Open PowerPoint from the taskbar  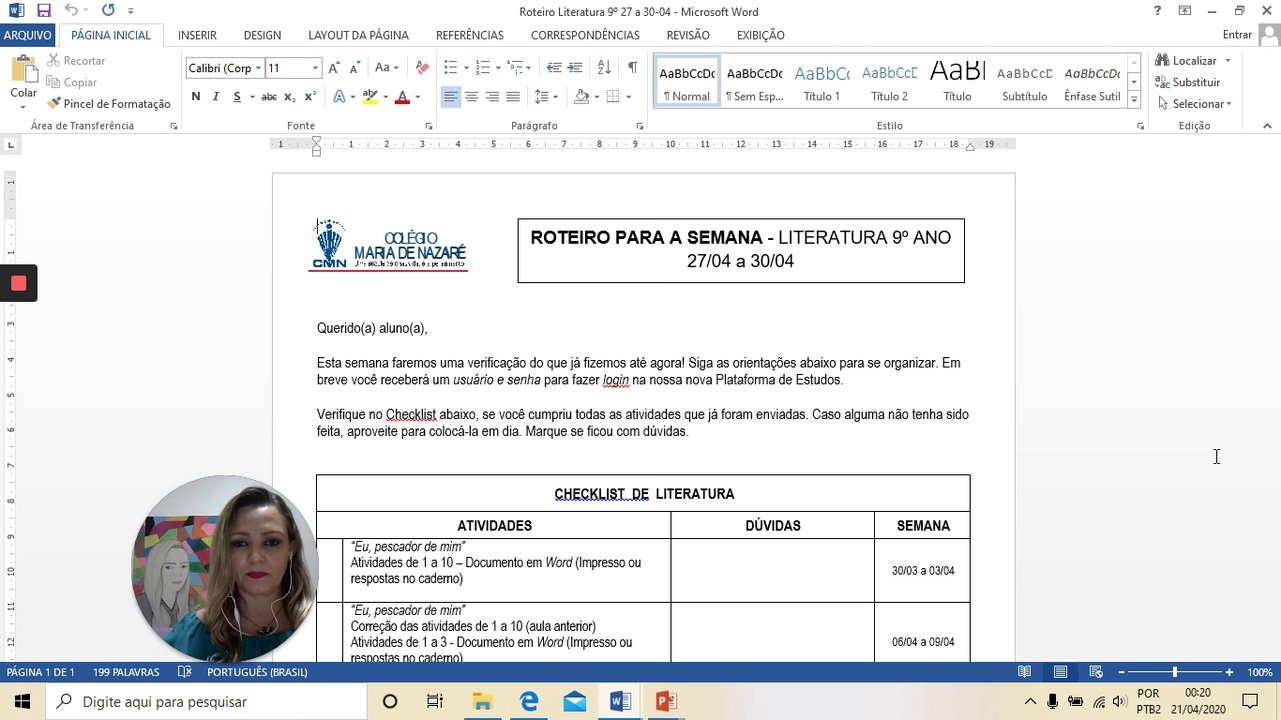[x=666, y=701]
